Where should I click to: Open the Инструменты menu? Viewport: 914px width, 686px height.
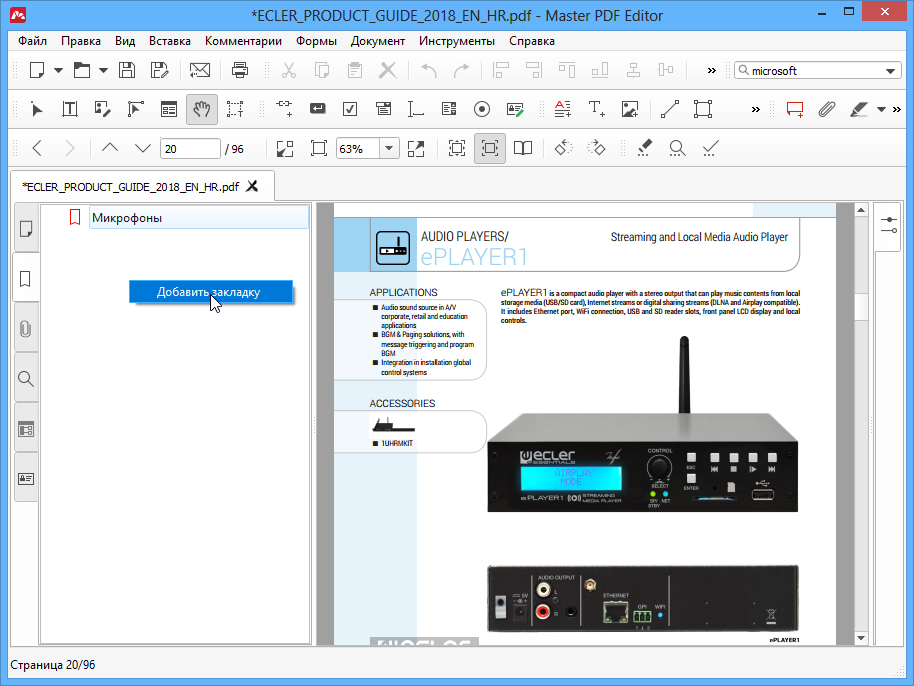456,41
